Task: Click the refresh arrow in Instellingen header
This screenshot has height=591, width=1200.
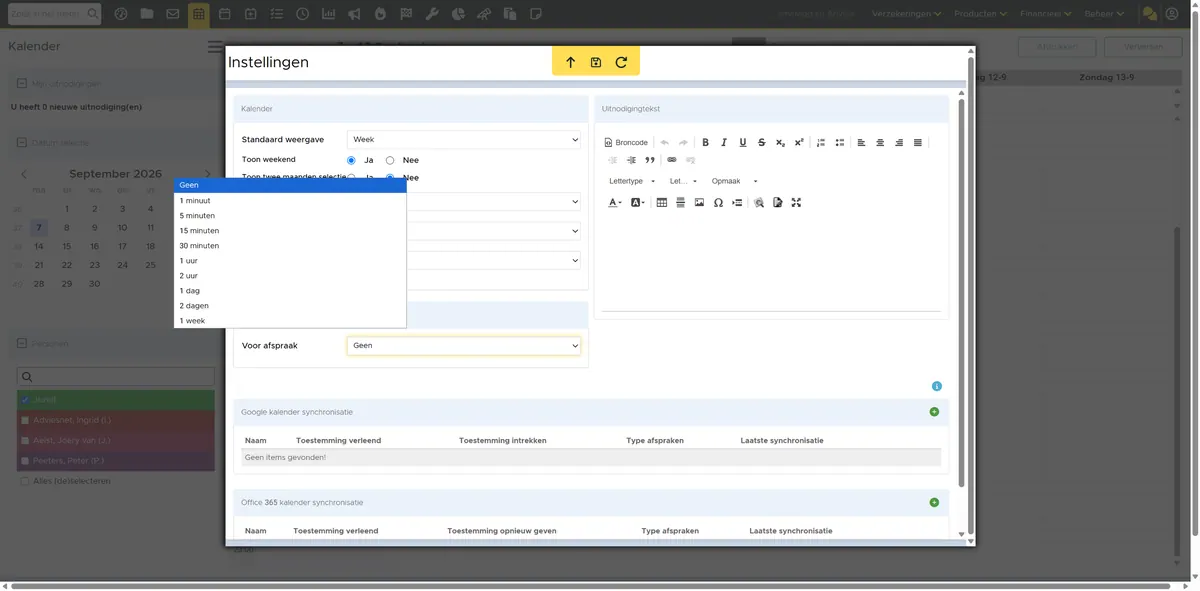Action: (621, 62)
